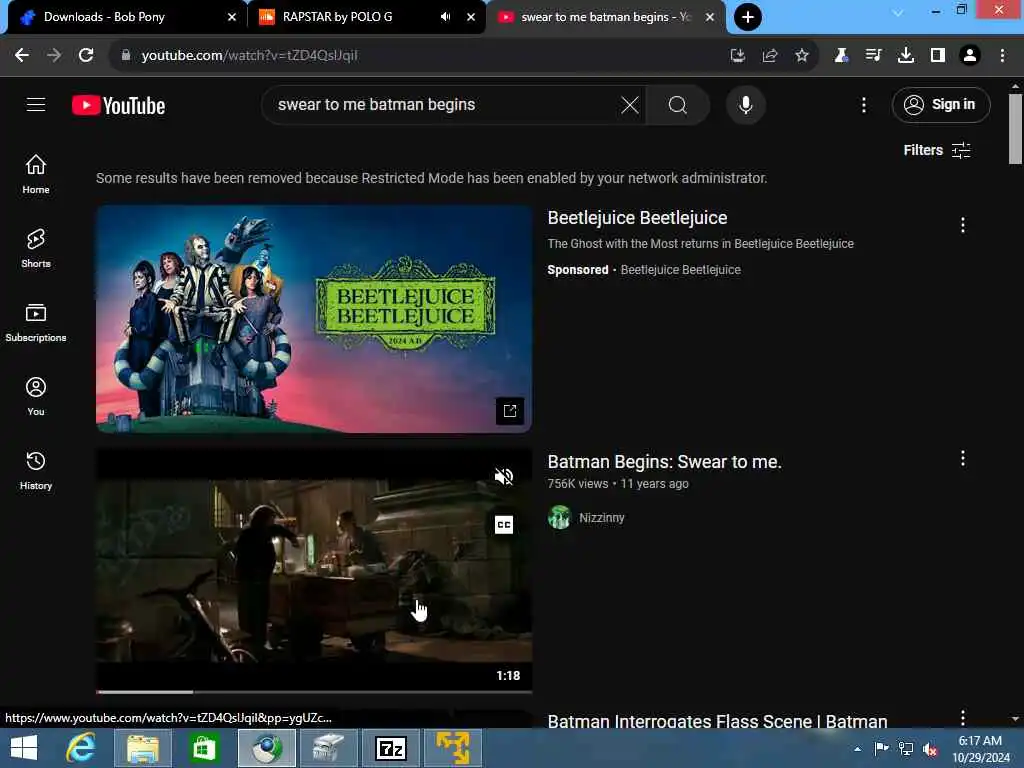Toggle captions on the Batman Begins preview
The image size is (1024, 768).
coord(504,524)
